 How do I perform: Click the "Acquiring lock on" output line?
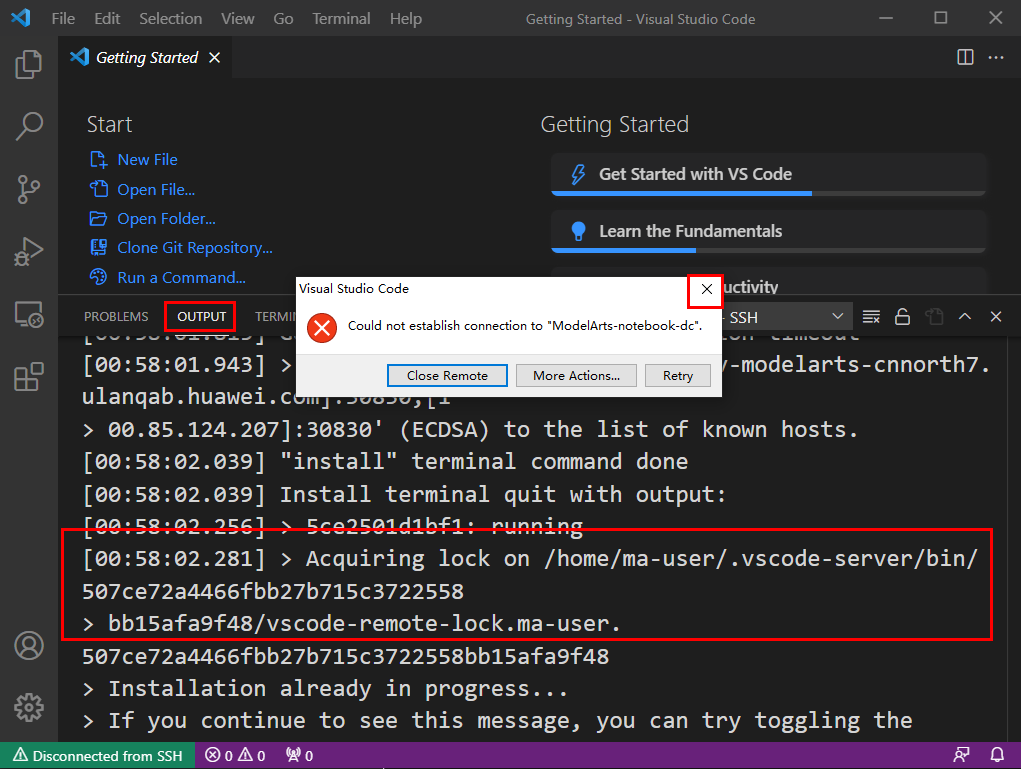click(529, 559)
